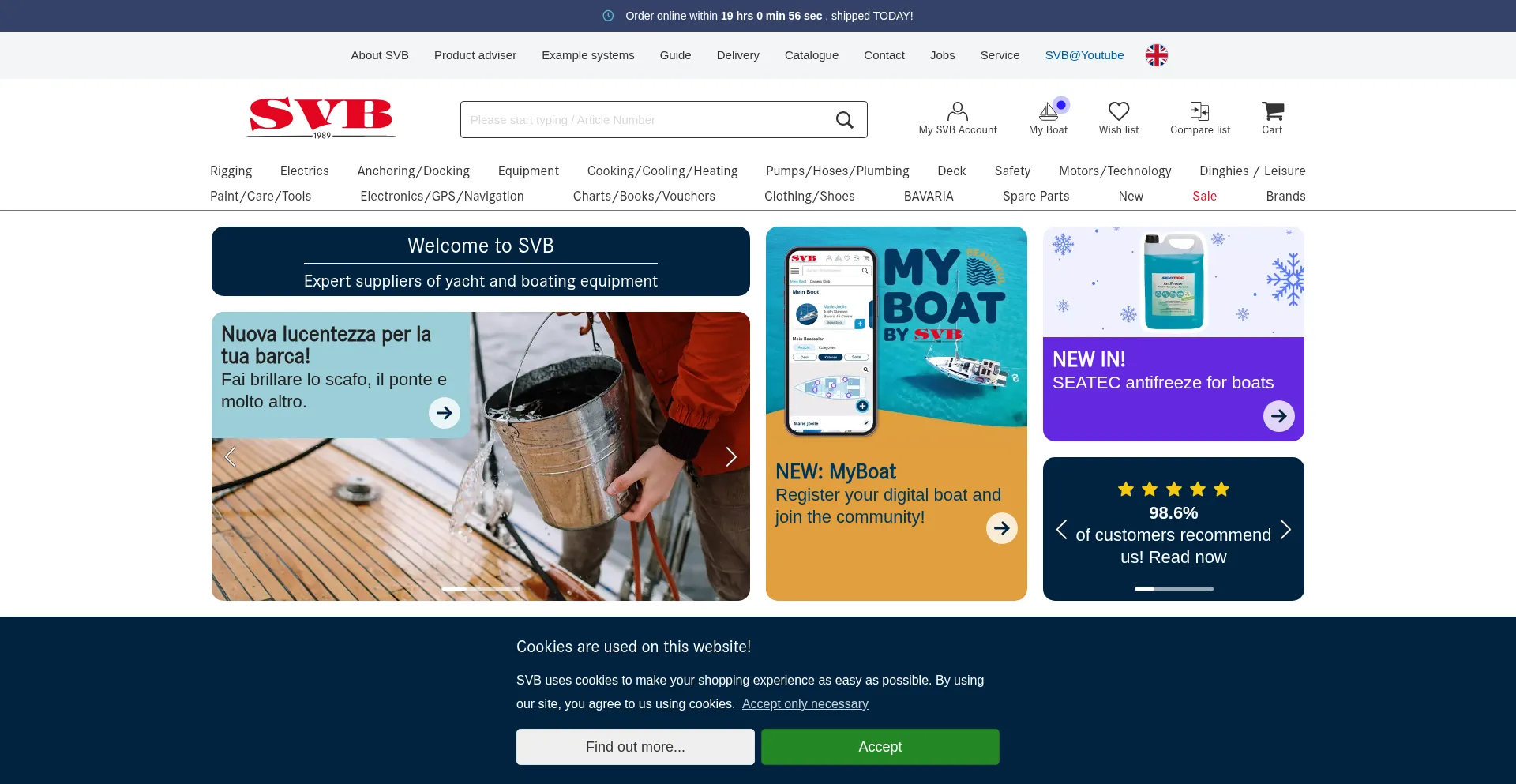The image size is (1516, 784).
Task: Click the Accept only necessary link
Action: (805, 703)
